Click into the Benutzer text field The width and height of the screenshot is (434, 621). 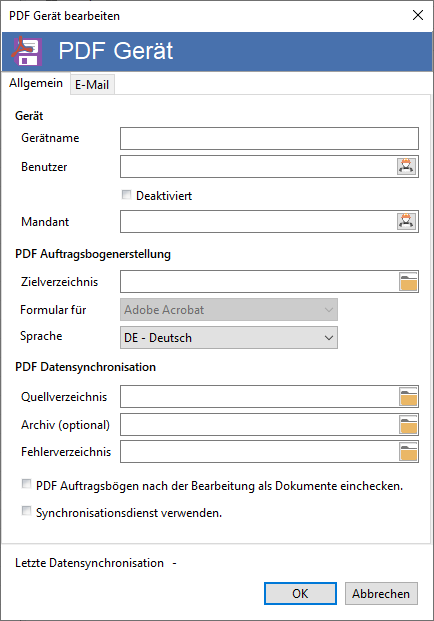click(x=259, y=166)
